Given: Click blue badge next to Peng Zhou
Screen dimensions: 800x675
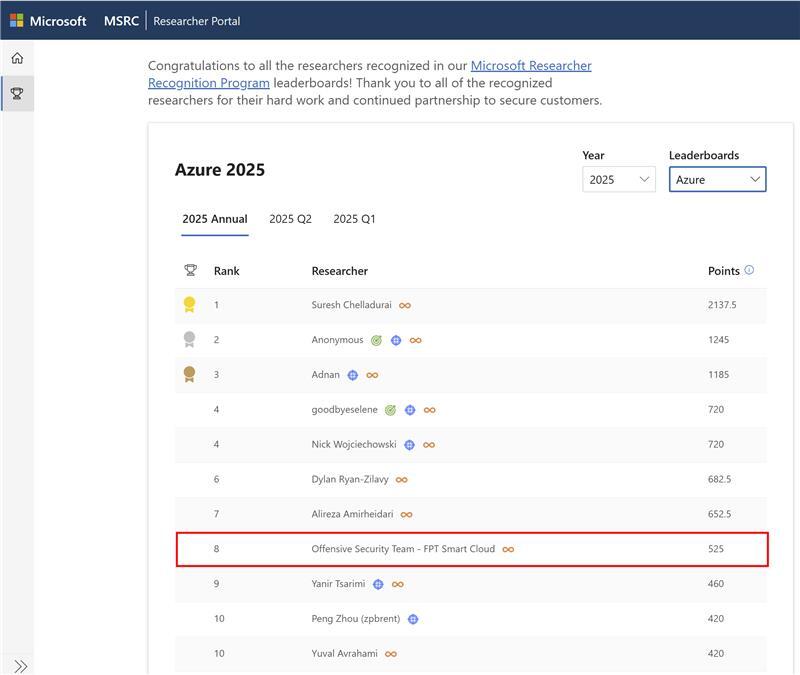Looking at the screenshot, I should click(413, 619).
